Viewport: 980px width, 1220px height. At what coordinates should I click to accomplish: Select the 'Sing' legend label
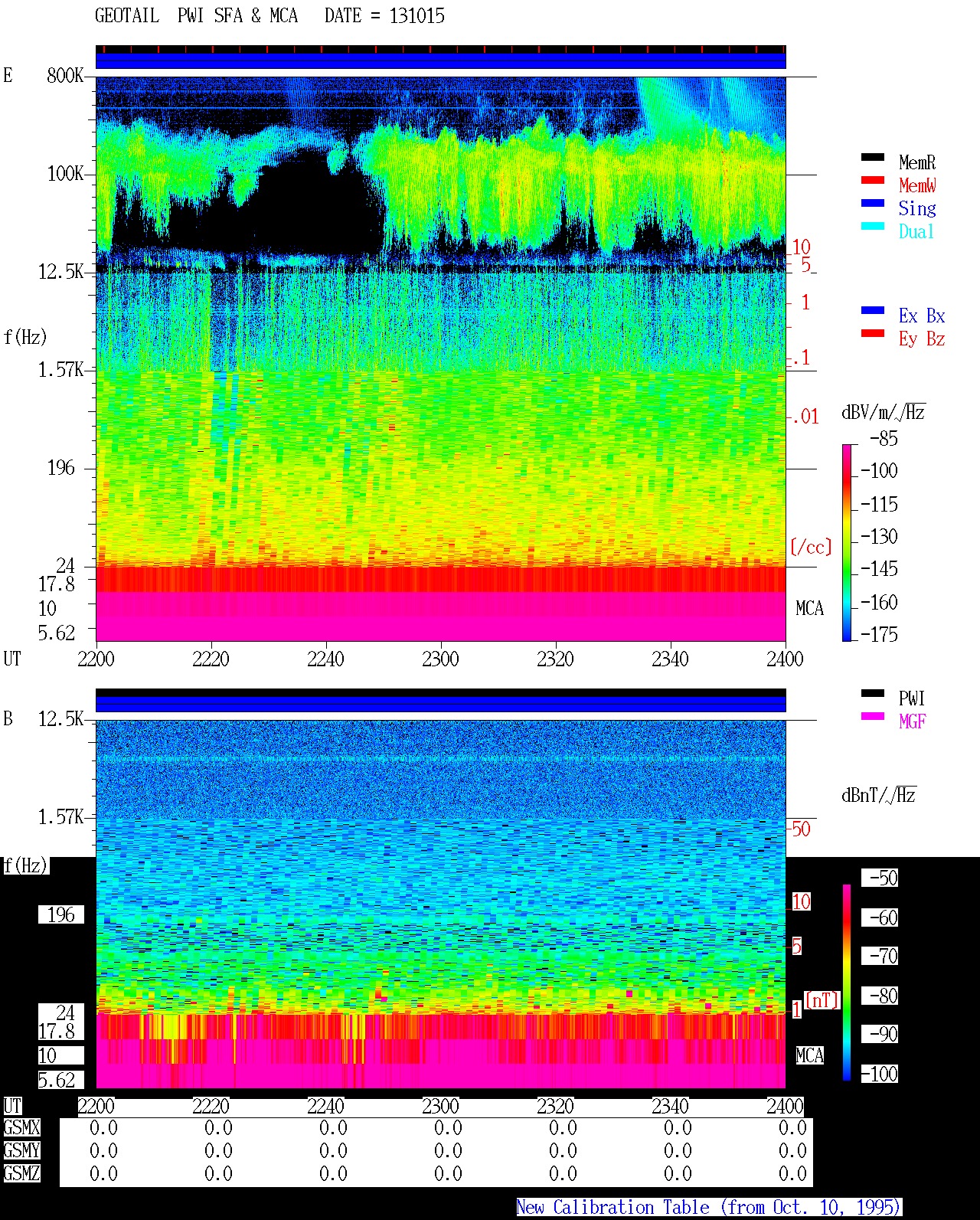(x=917, y=208)
